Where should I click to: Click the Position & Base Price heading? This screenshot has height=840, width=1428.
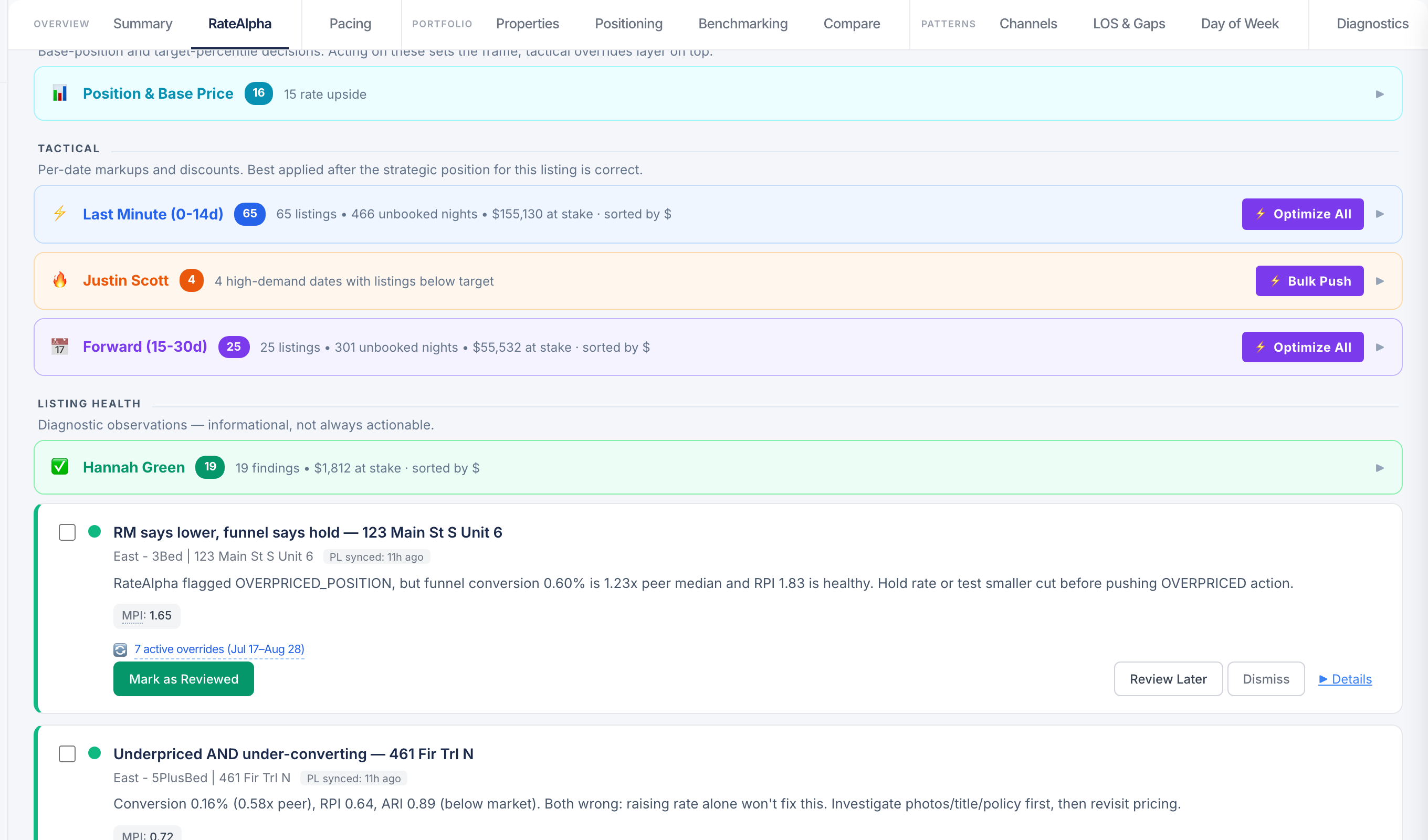(158, 93)
